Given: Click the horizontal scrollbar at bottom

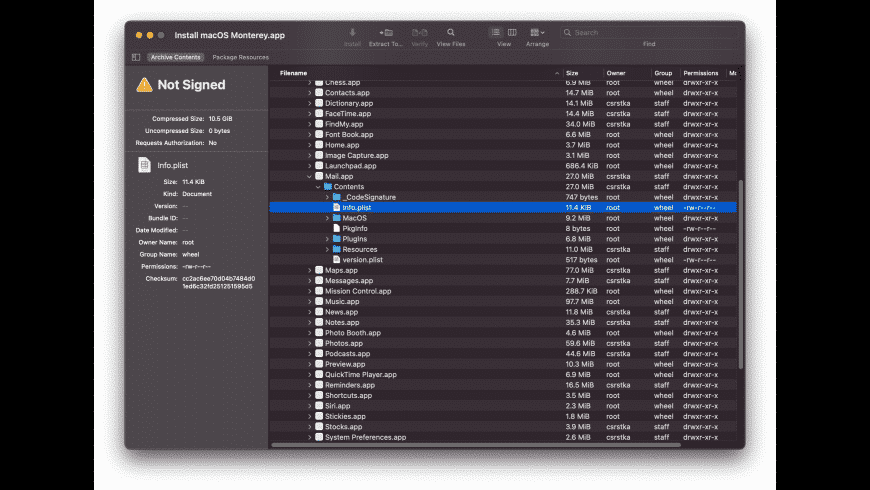Looking at the screenshot, I should 476,444.
